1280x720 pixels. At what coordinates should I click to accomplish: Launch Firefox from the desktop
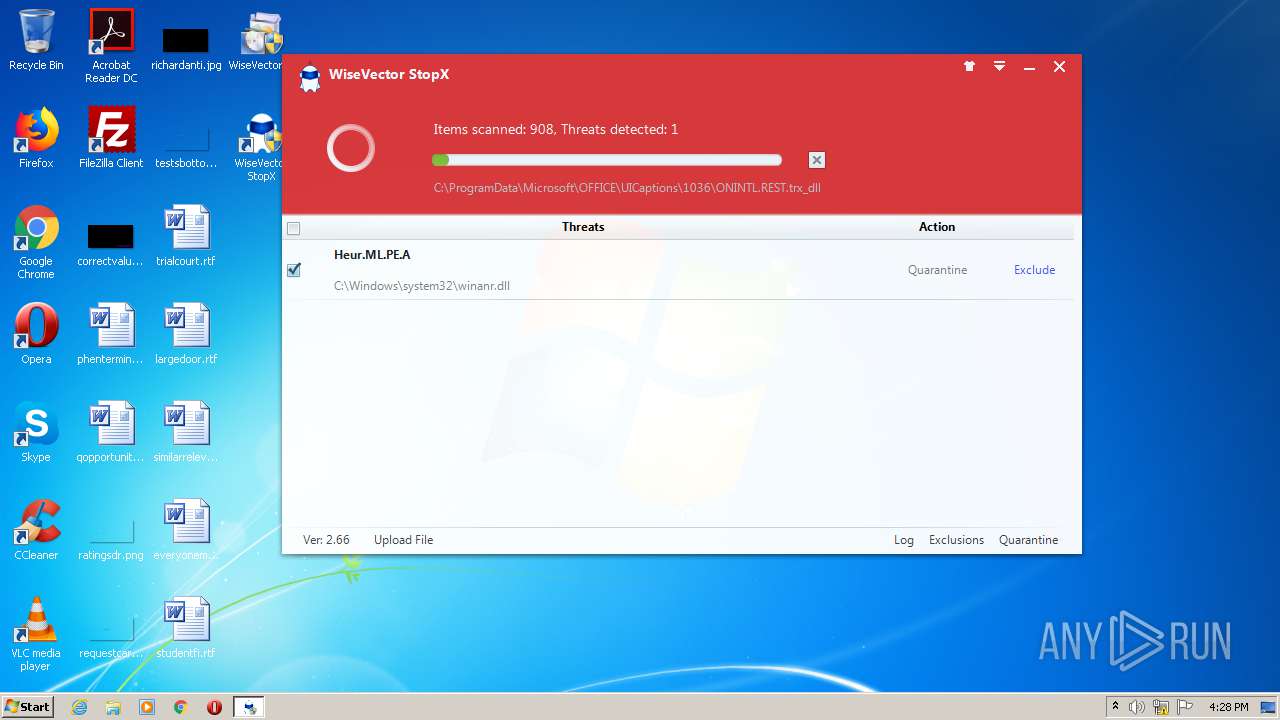pyautogui.click(x=36, y=138)
